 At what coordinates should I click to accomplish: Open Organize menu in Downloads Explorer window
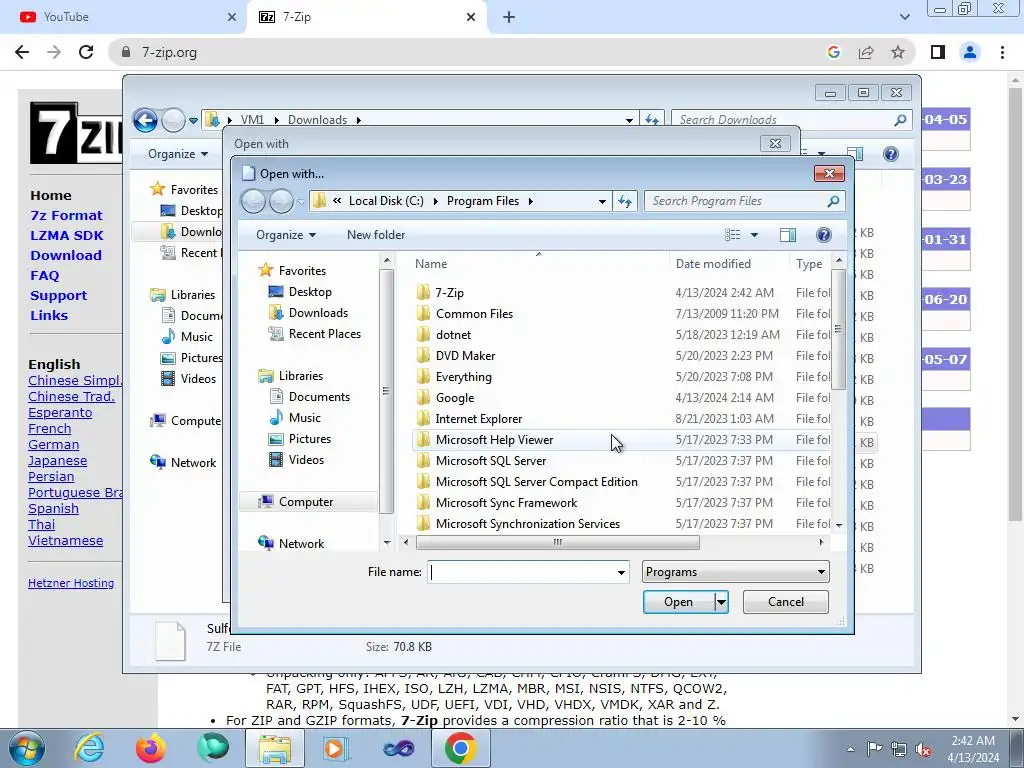pos(178,154)
